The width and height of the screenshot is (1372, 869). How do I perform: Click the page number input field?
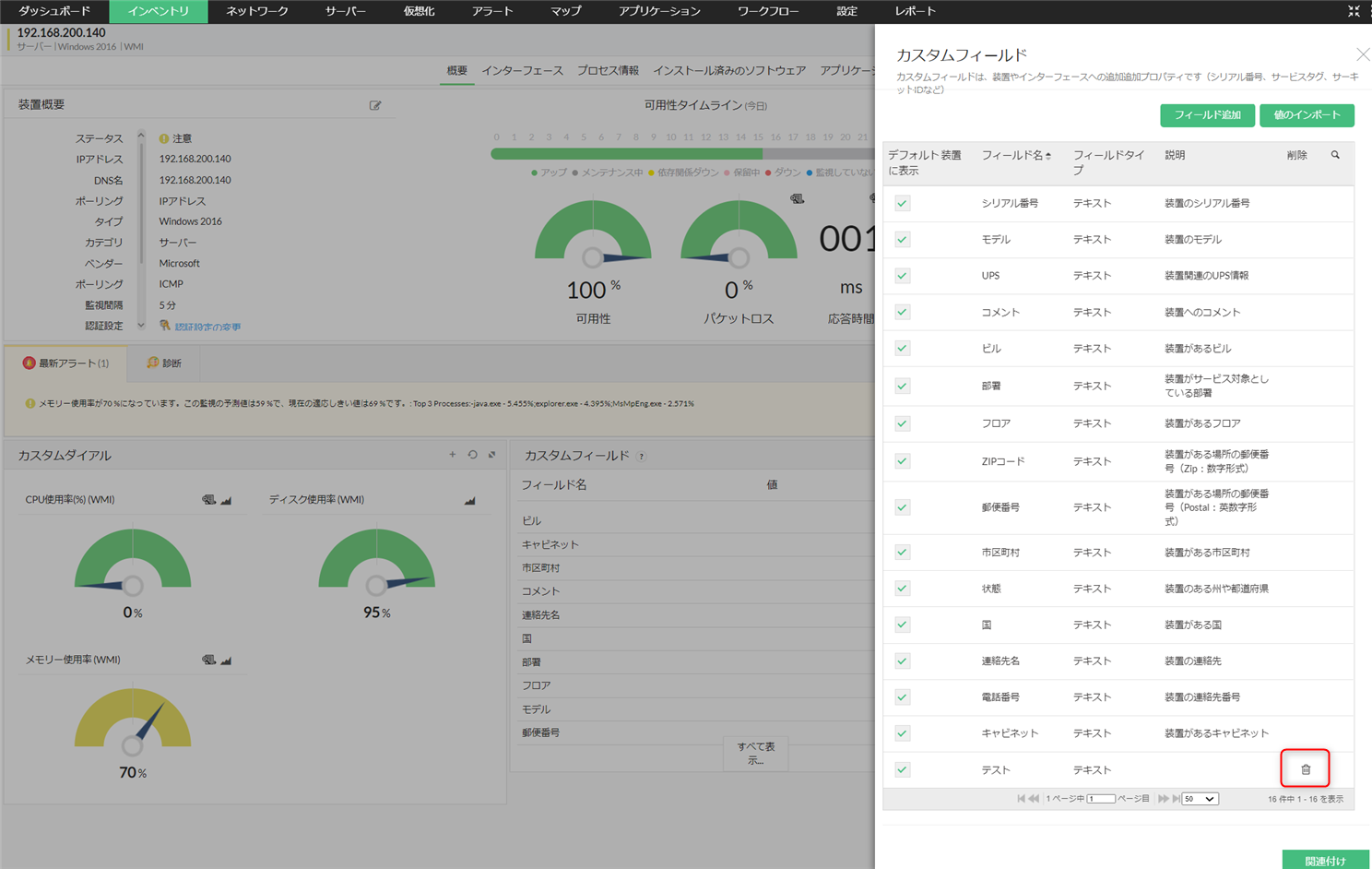point(1100,799)
